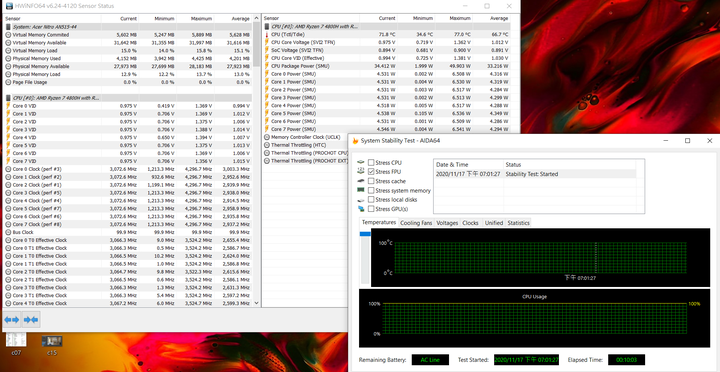Click the monitor icon beside Stress GPU(s)
720x372 pixels.
coord(361,209)
